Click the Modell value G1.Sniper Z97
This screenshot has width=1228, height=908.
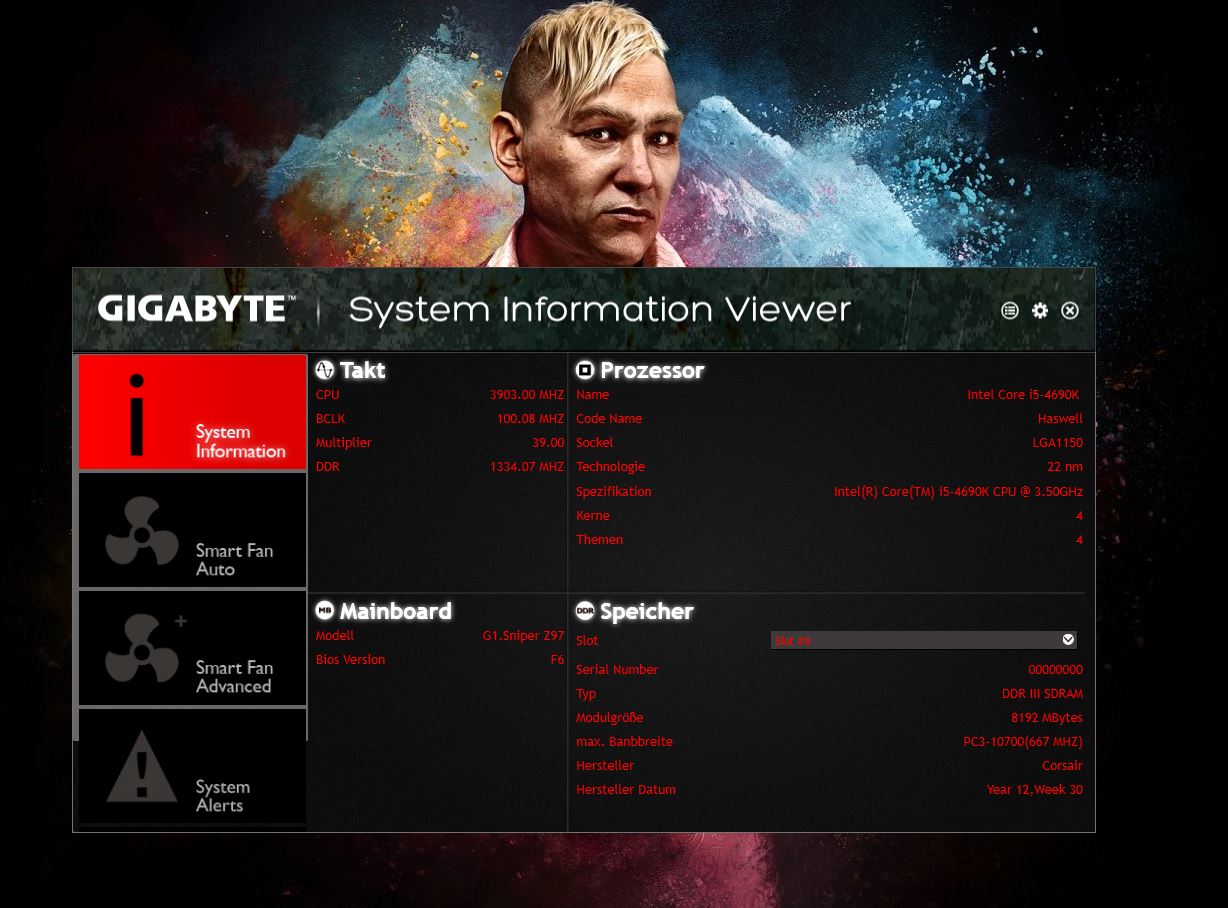pos(523,636)
